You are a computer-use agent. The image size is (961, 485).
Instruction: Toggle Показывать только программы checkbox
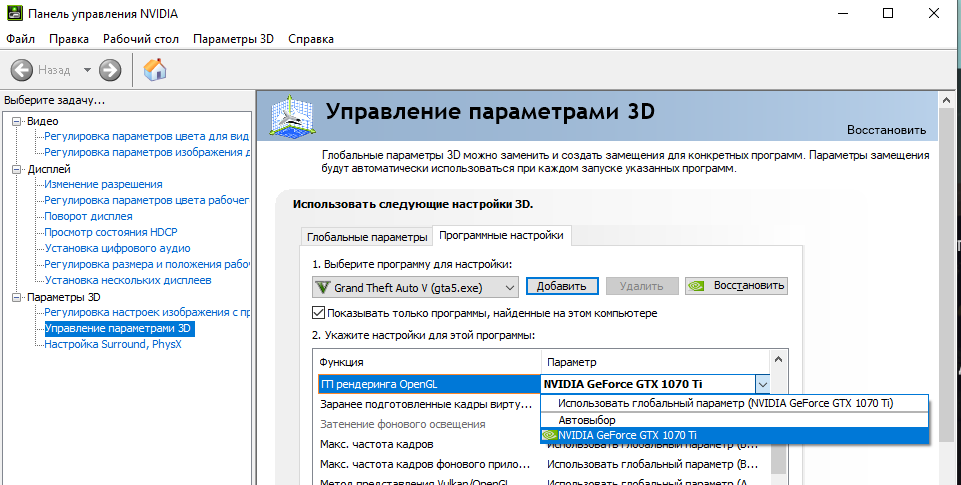318,313
